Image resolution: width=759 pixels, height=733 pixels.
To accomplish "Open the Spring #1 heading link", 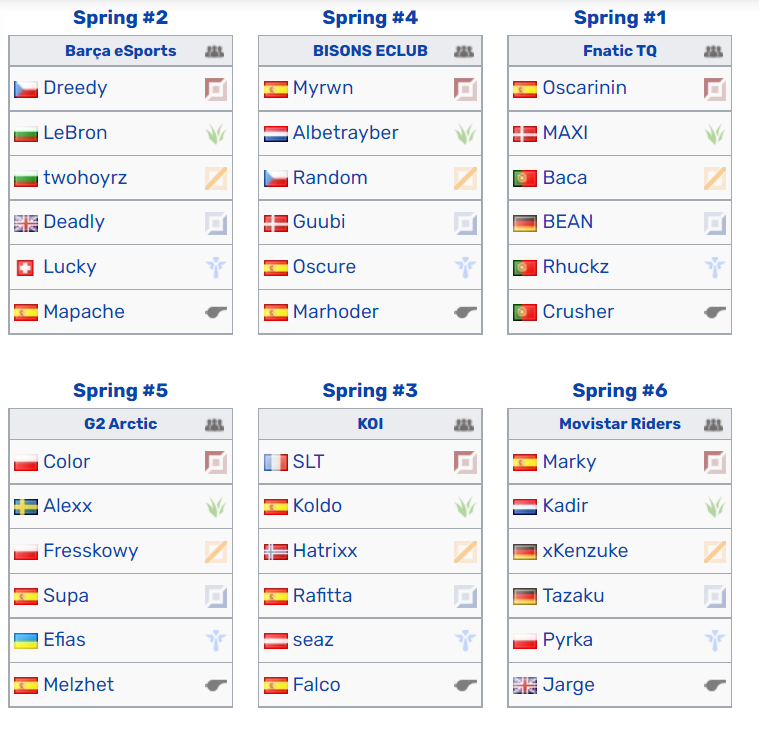I will pos(620,18).
